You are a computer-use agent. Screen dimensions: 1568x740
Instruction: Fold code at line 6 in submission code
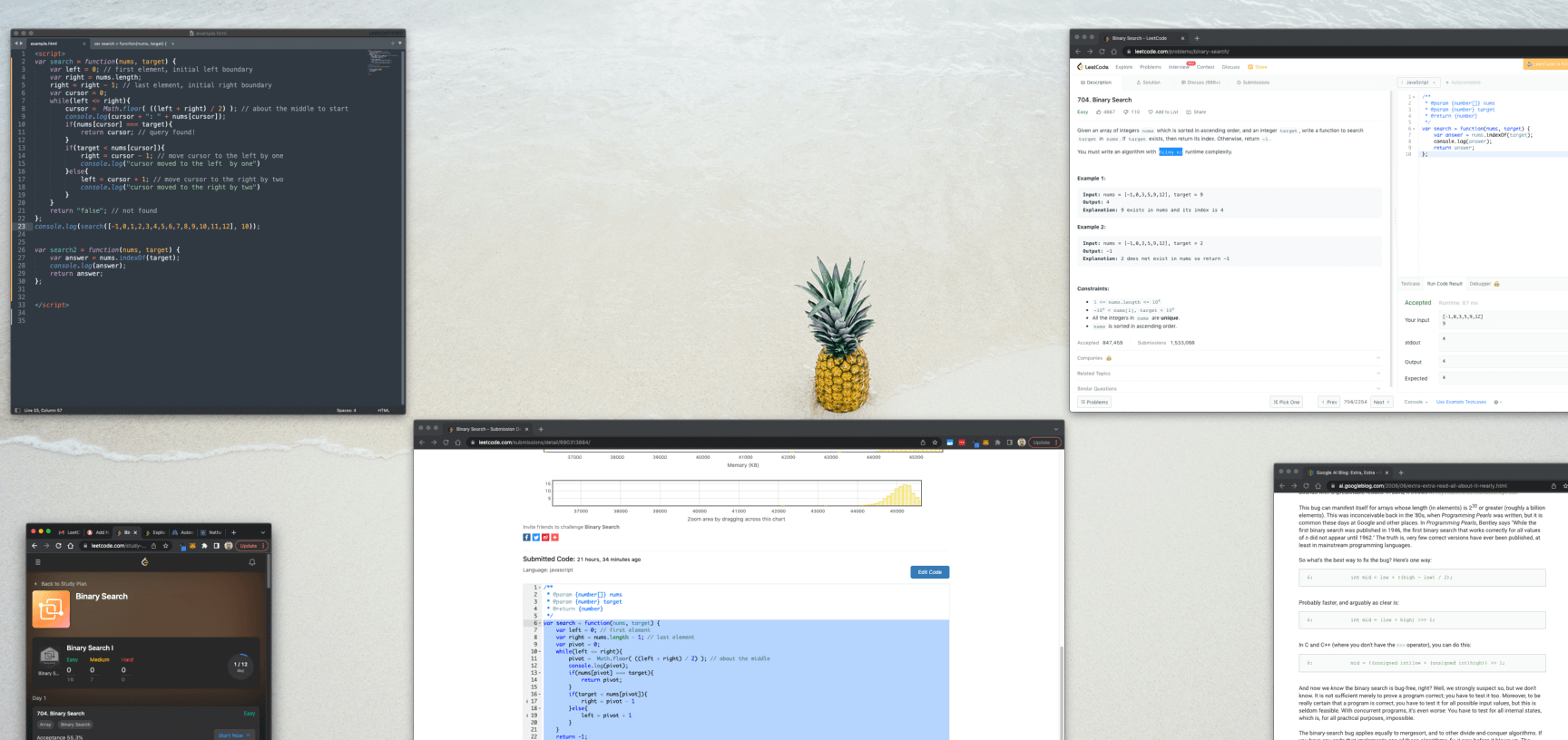[x=540, y=623]
